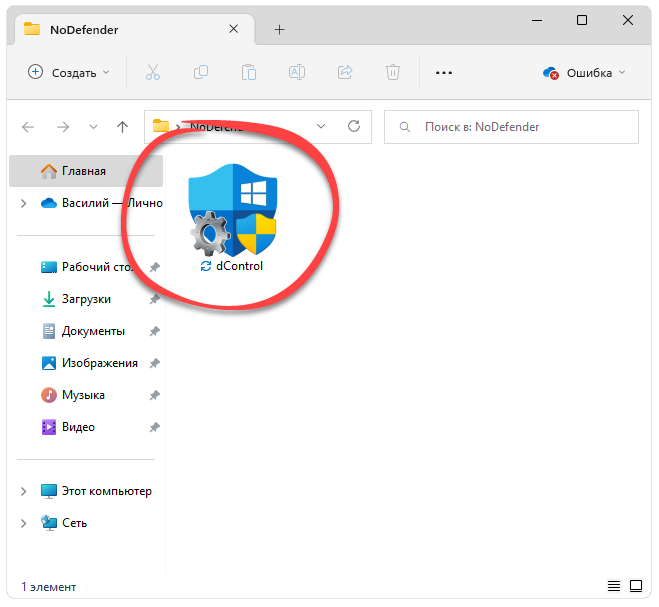
Task: Click the Rename icon in toolbar
Action: (x=297, y=72)
